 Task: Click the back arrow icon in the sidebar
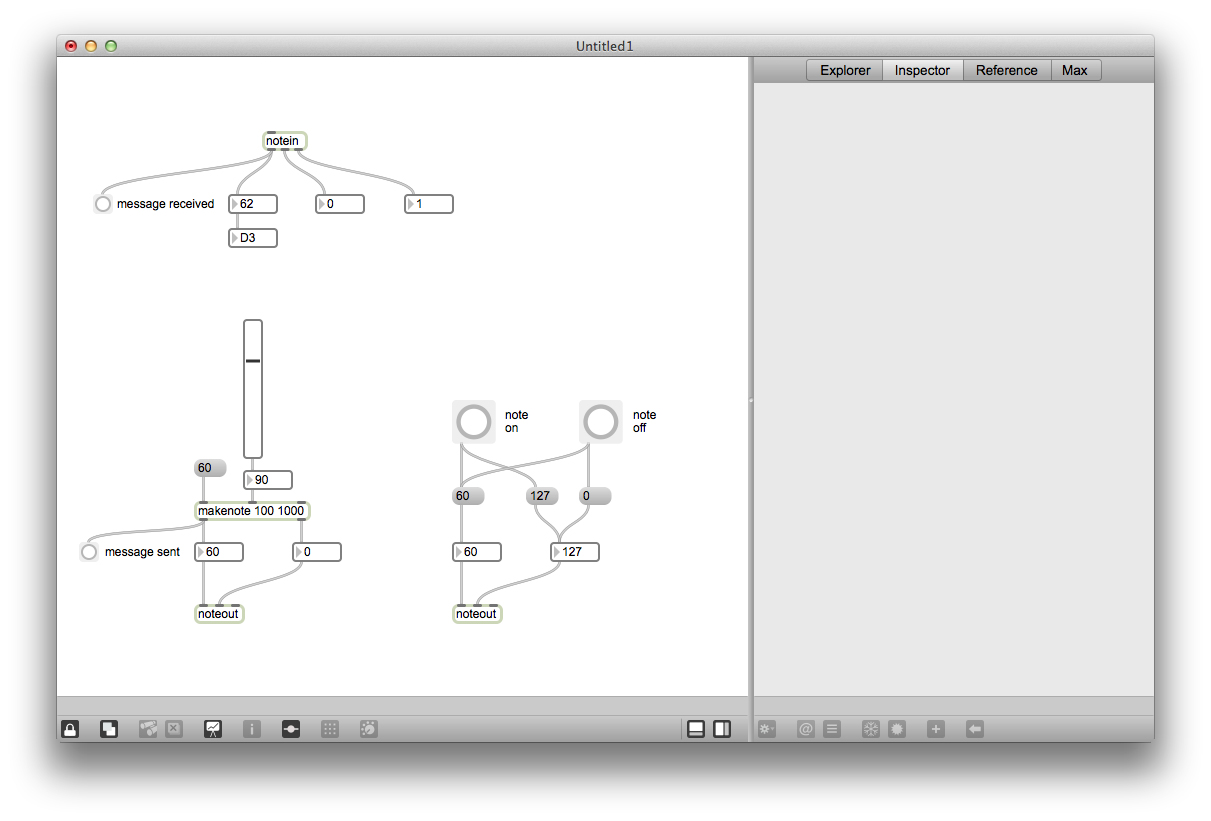[975, 729]
